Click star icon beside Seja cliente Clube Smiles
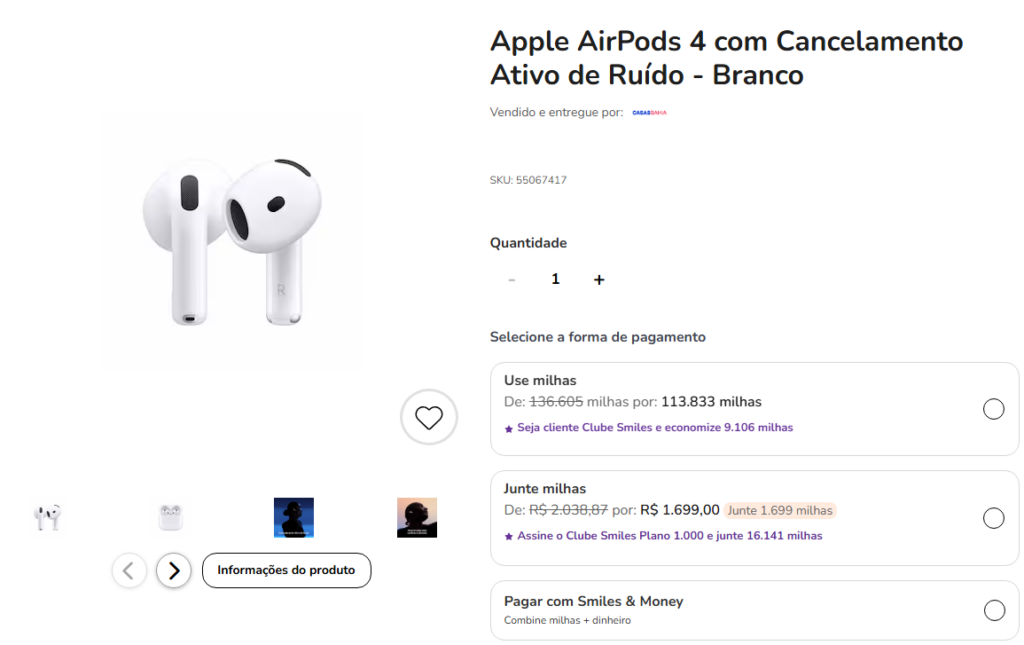The height and width of the screenshot is (645, 1024). tap(509, 428)
